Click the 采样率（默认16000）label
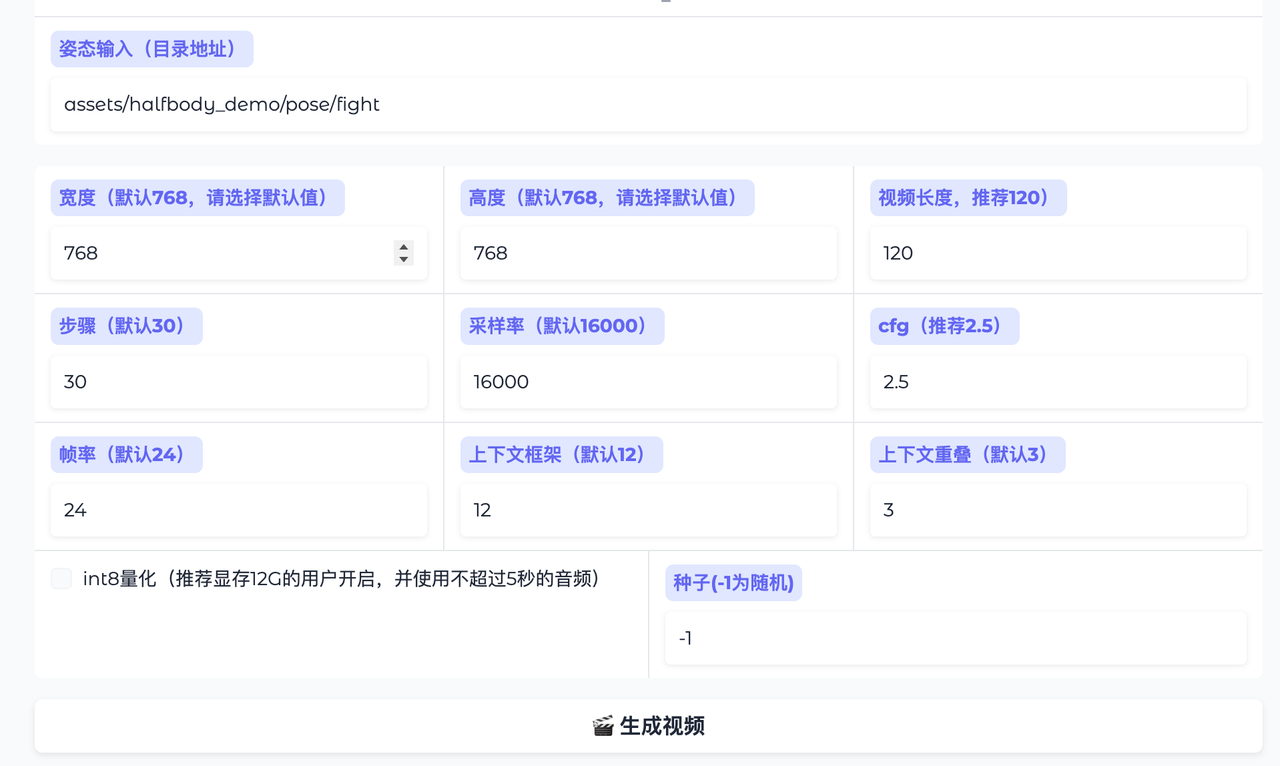The image size is (1280, 766). click(562, 326)
